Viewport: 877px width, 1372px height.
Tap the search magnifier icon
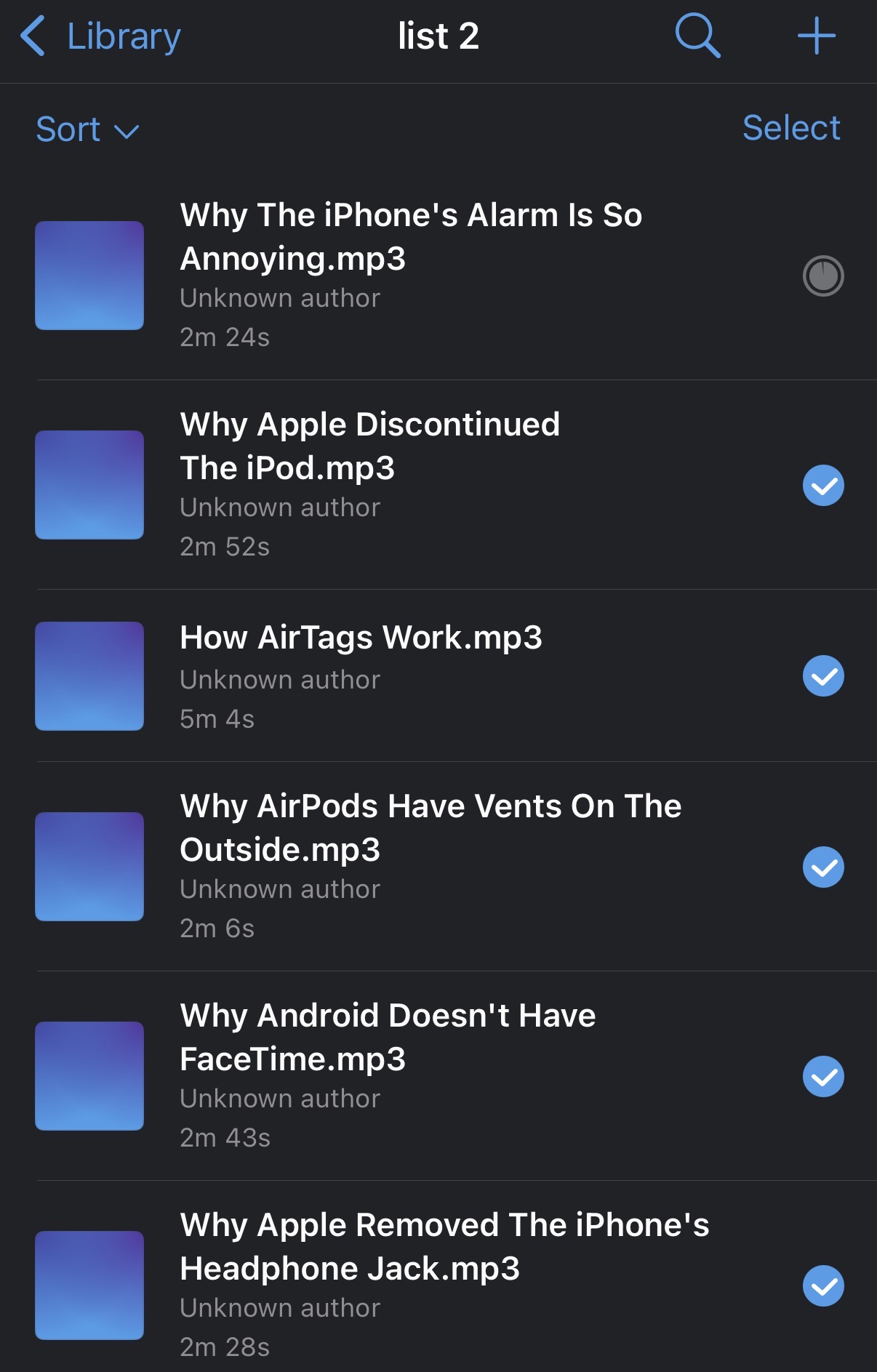[697, 36]
